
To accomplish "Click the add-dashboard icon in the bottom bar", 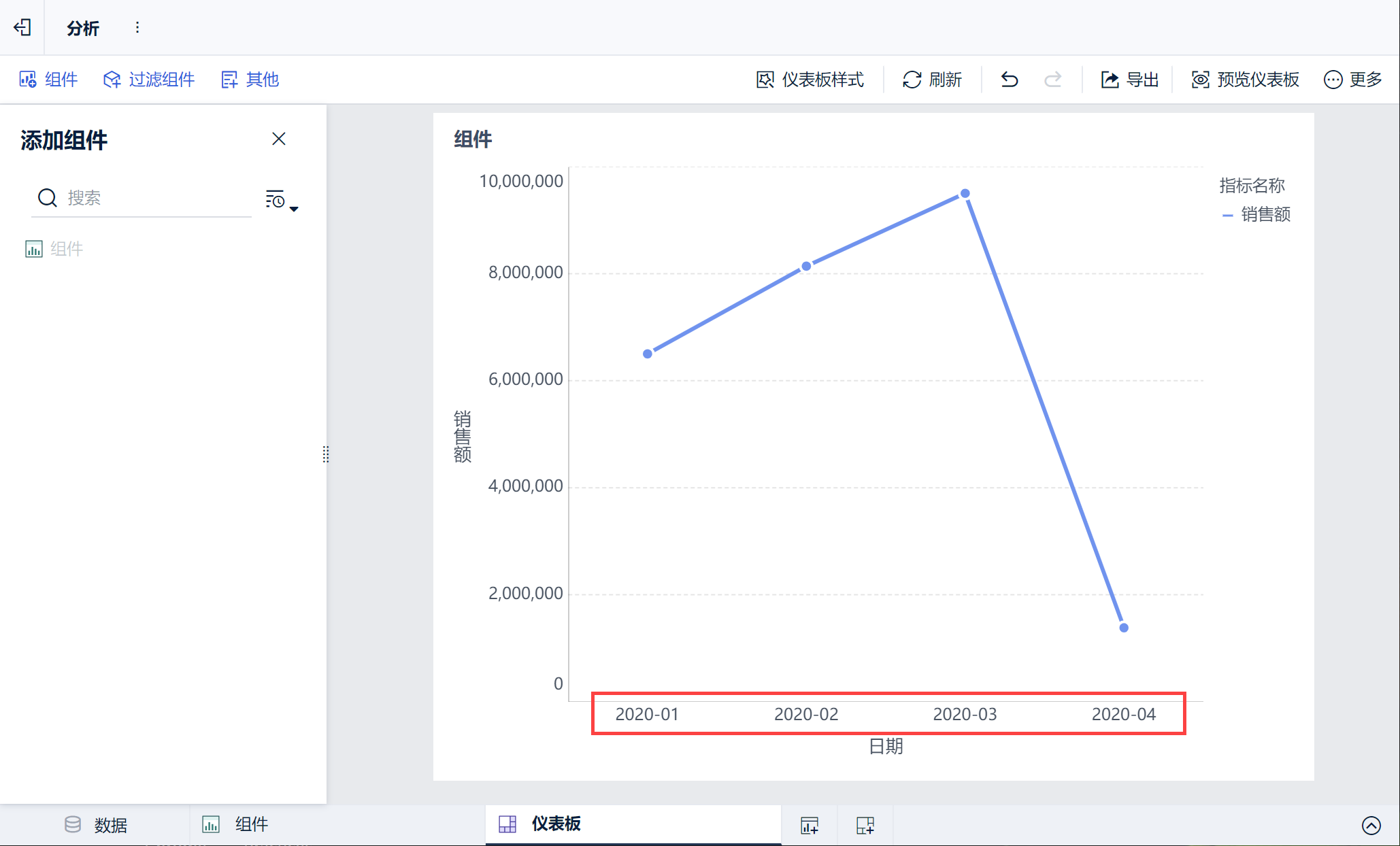I will point(865,825).
